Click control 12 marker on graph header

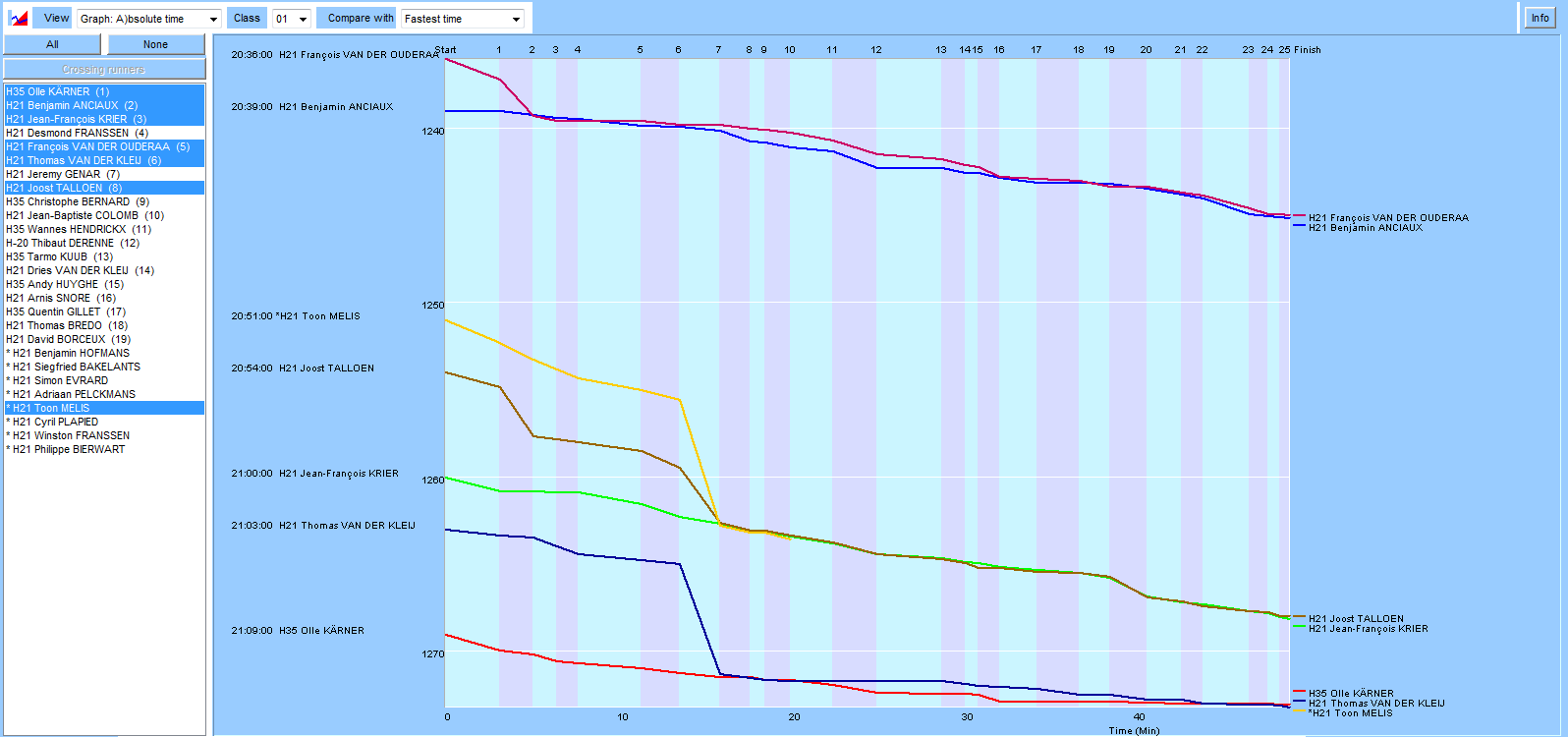click(876, 49)
